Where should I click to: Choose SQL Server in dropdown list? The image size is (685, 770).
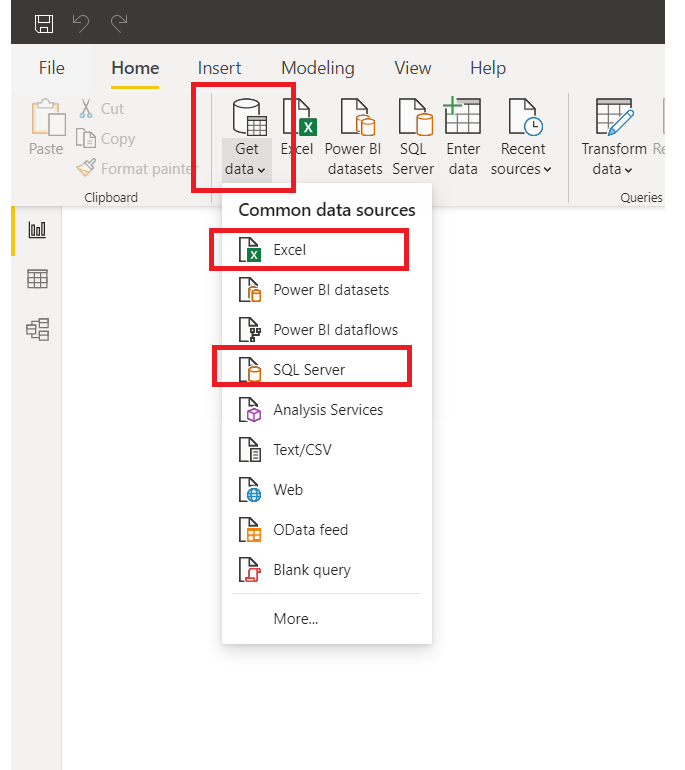tap(327, 369)
